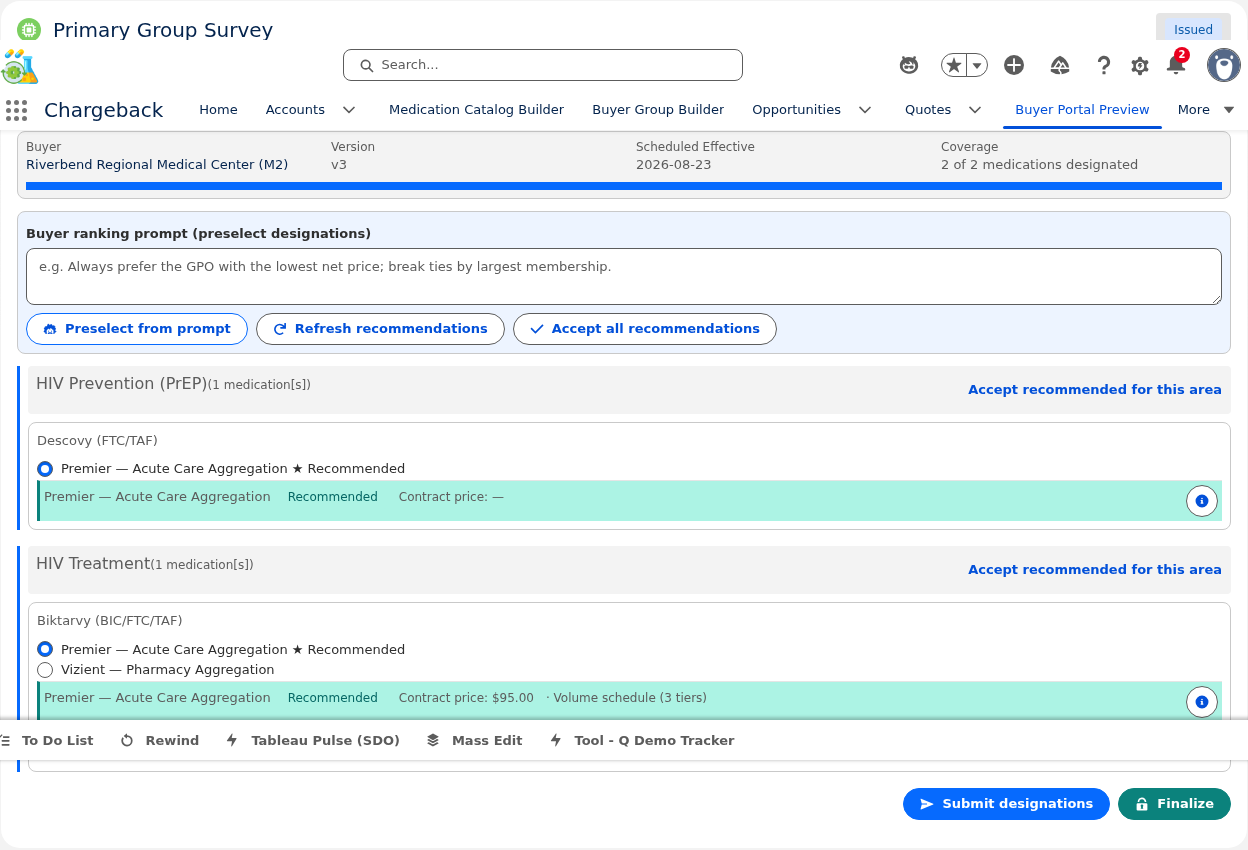Screen dimensions: 1248x850
Task: Open the Salesforce guidance cloud icon
Action: tap(1060, 65)
